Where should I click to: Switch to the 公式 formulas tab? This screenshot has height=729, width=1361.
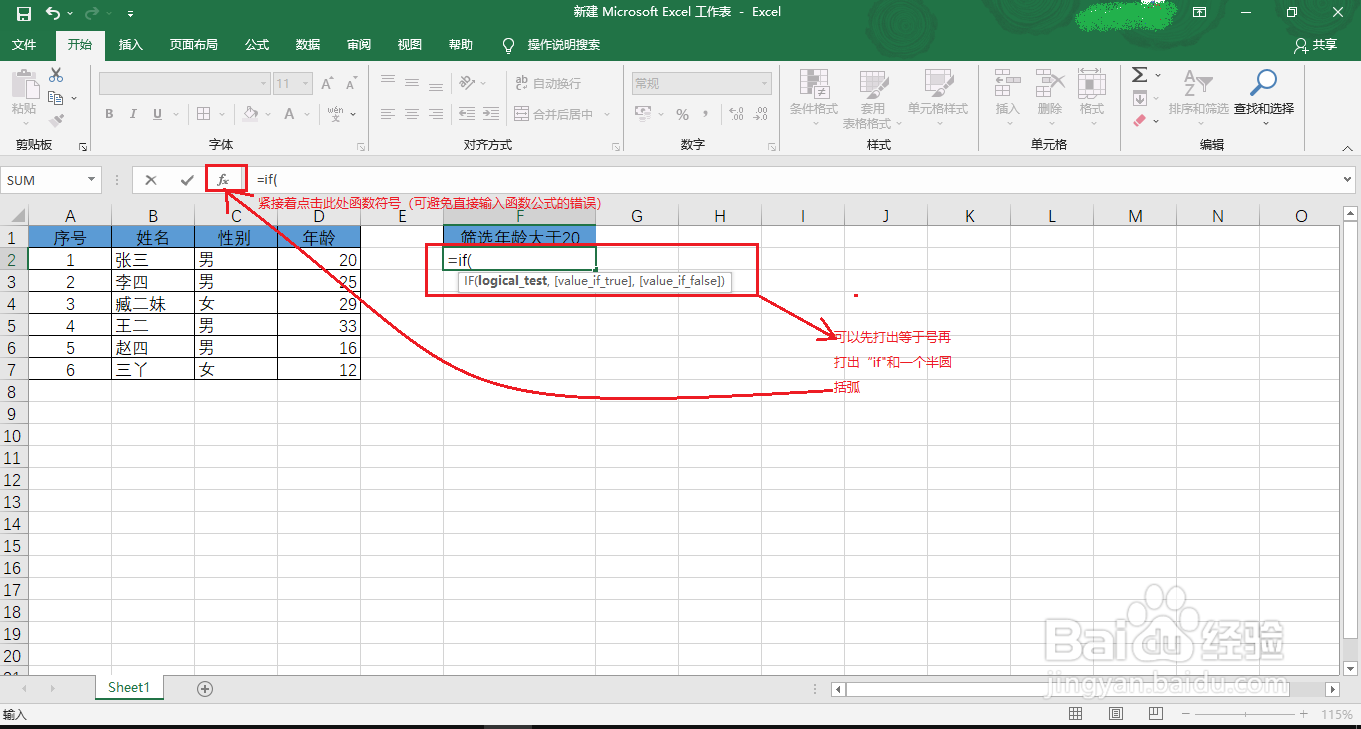pyautogui.click(x=257, y=45)
